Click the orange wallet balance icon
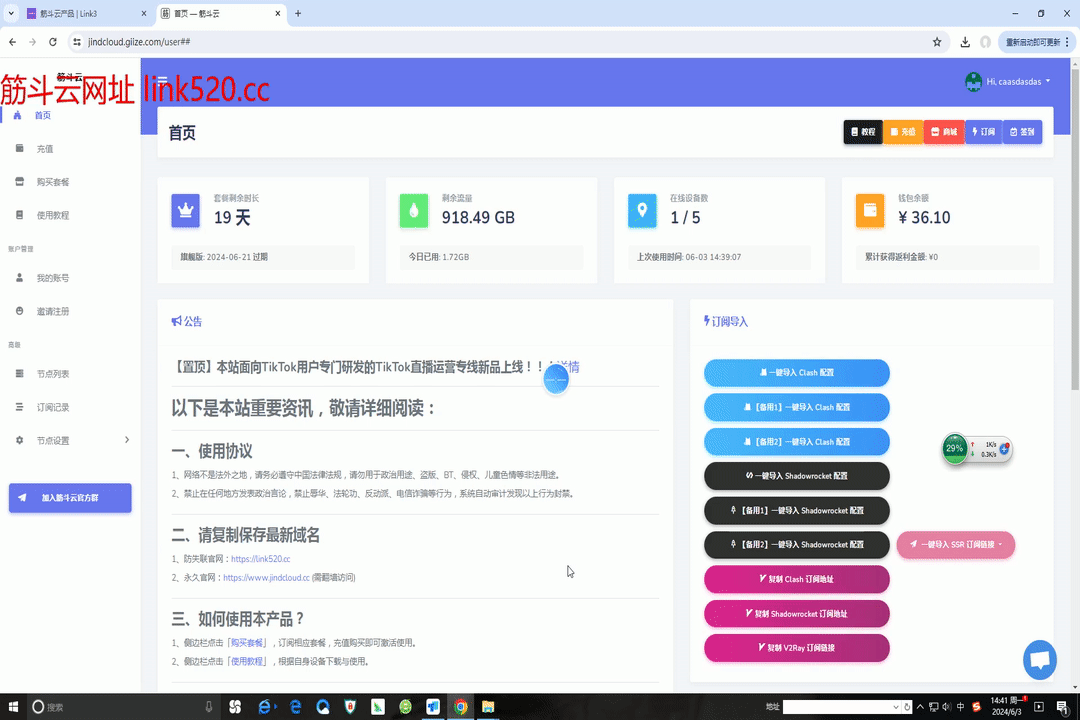The image size is (1080, 720). pyautogui.click(x=870, y=210)
